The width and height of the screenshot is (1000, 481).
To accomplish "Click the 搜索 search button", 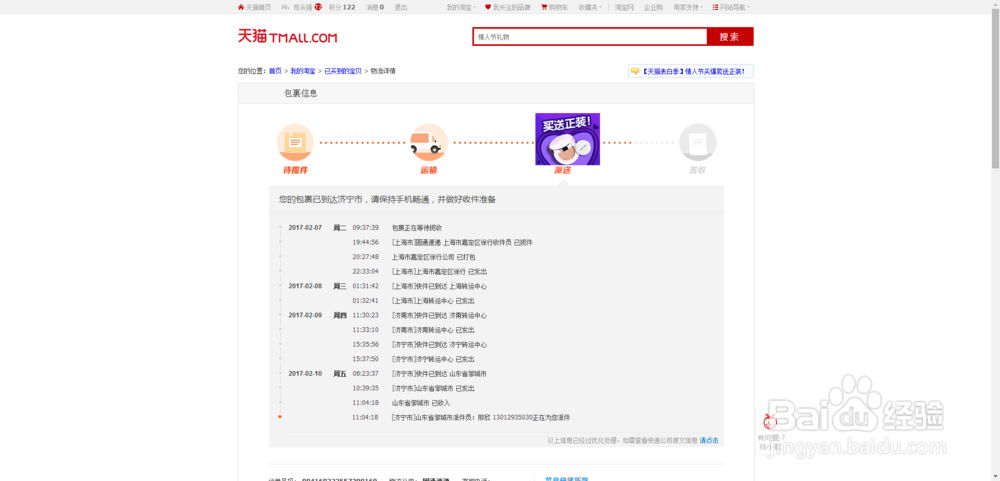I will (730, 37).
